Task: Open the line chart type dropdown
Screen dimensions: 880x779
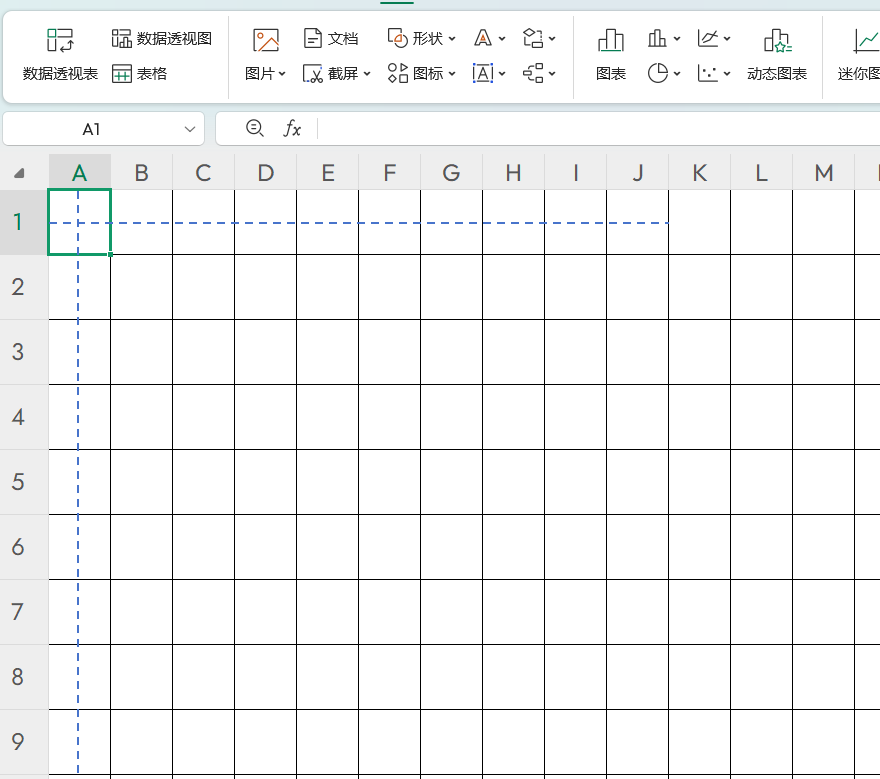Action: click(727, 39)
